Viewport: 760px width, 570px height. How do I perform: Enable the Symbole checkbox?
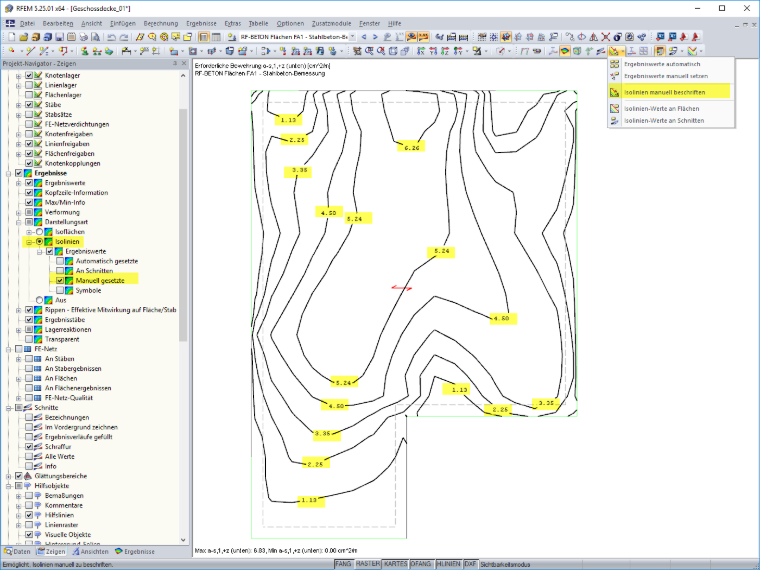tap(60, 290)
